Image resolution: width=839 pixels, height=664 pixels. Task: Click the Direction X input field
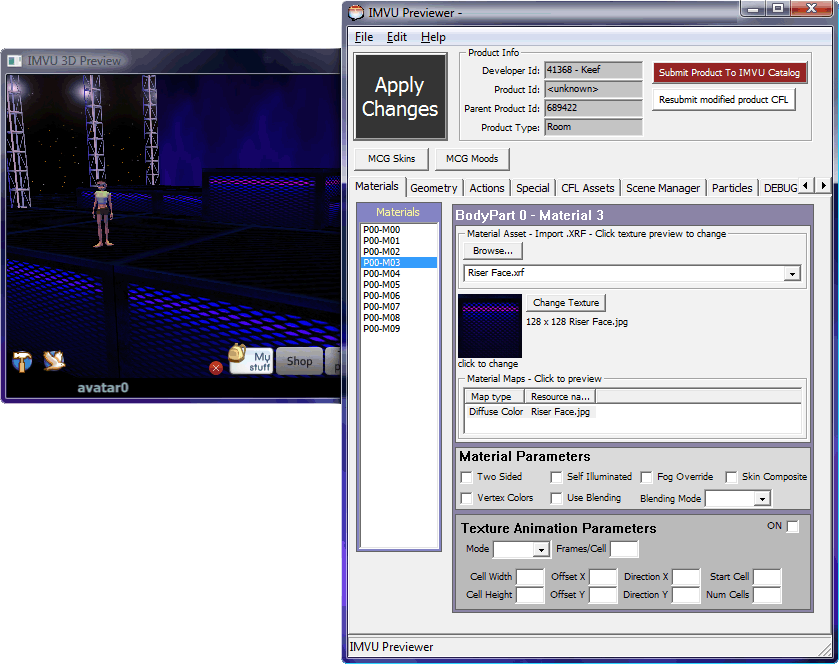click(686, 577)
